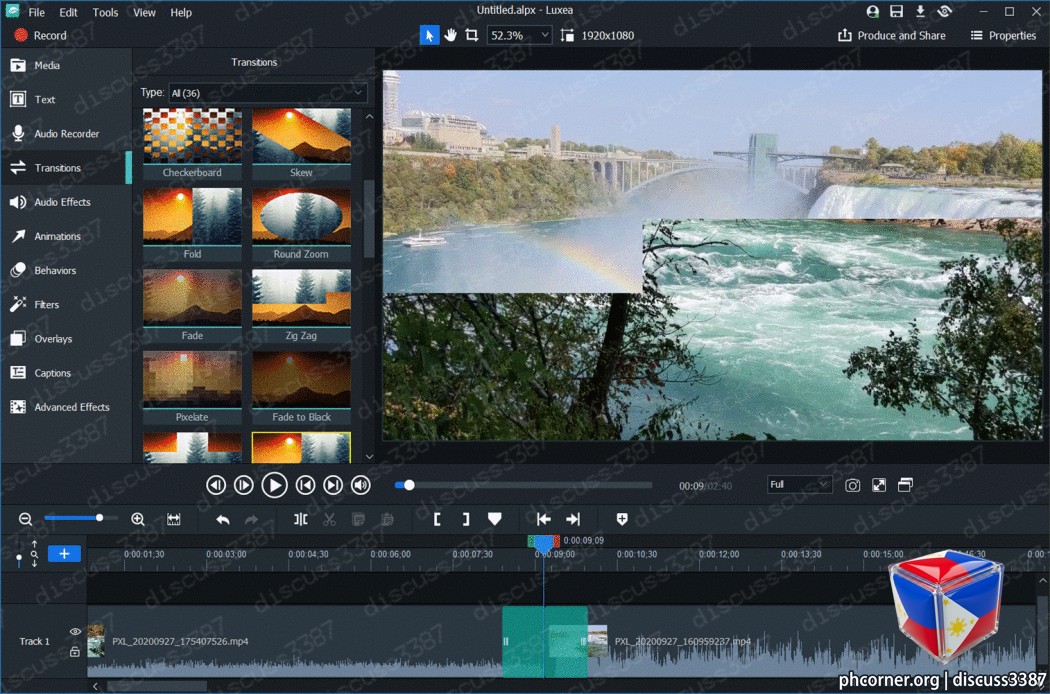Open the transition Type dropdown
This screenshot has height=694, width=1050.
(x=268, y=92)
